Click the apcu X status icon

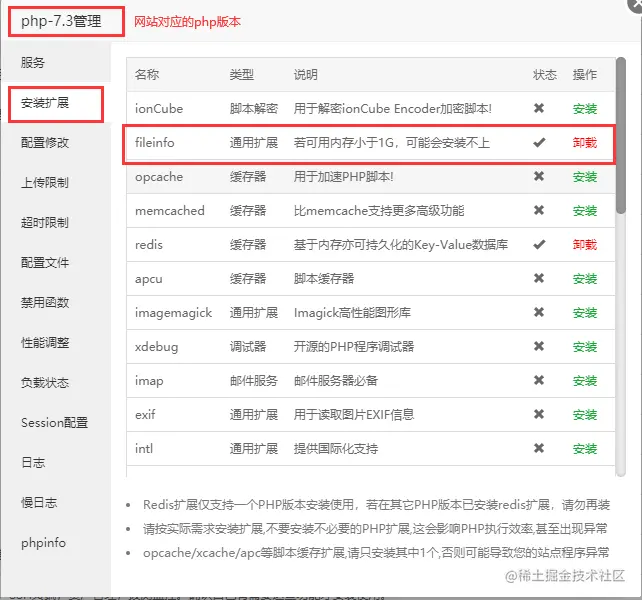tap(539, 278)
